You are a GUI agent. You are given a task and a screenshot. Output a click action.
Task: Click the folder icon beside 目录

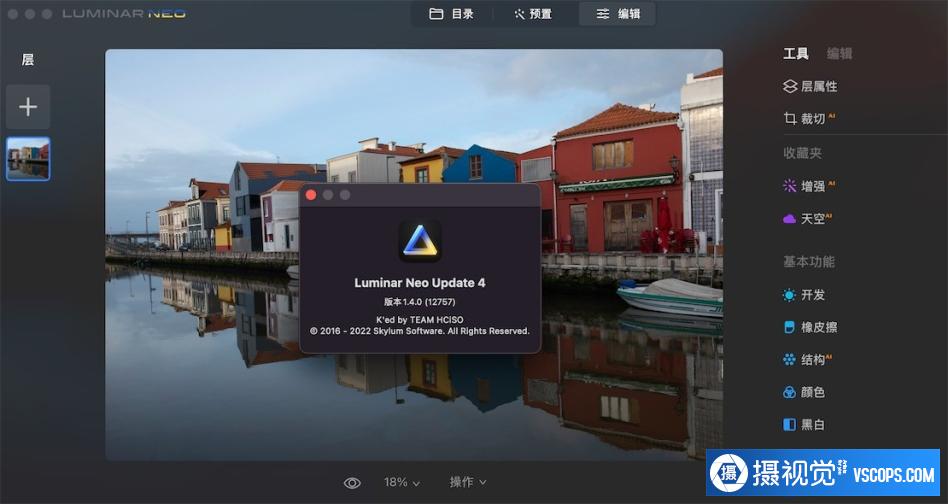[436, 14]
